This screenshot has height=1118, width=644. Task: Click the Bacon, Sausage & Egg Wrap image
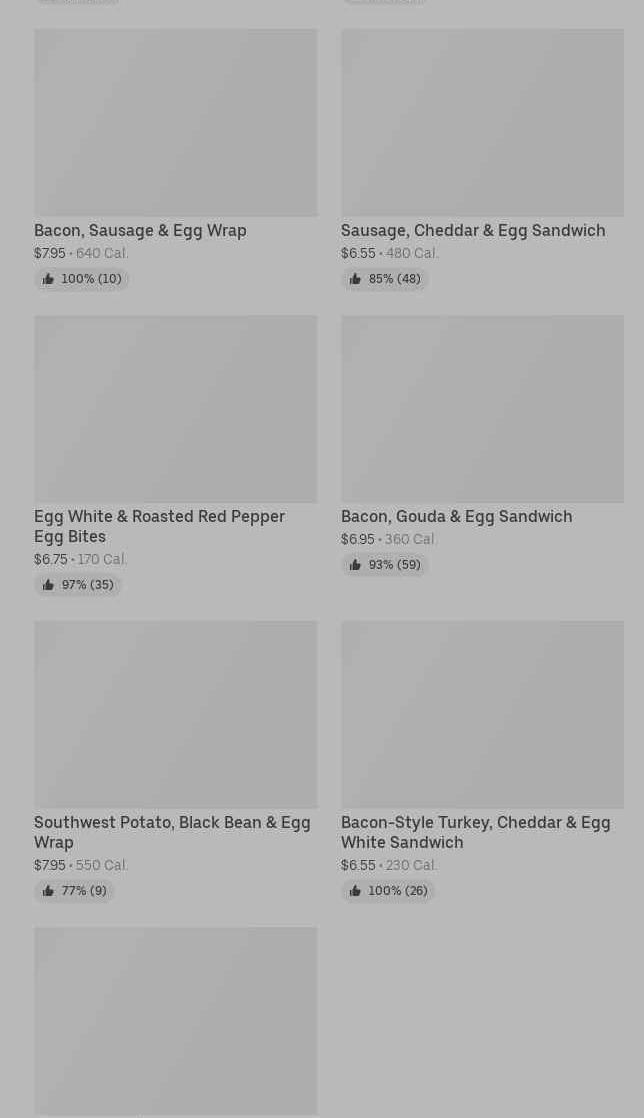[175, 122]
